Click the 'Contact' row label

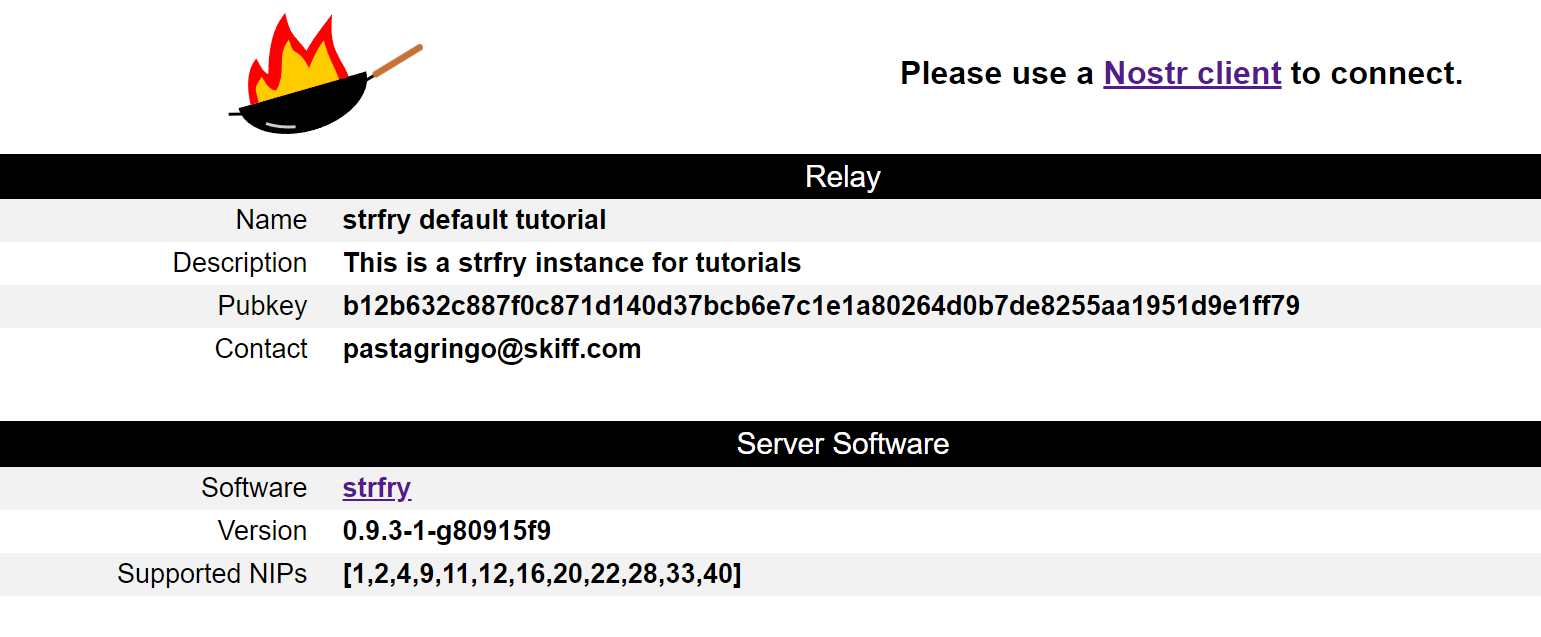coord(261,349)
